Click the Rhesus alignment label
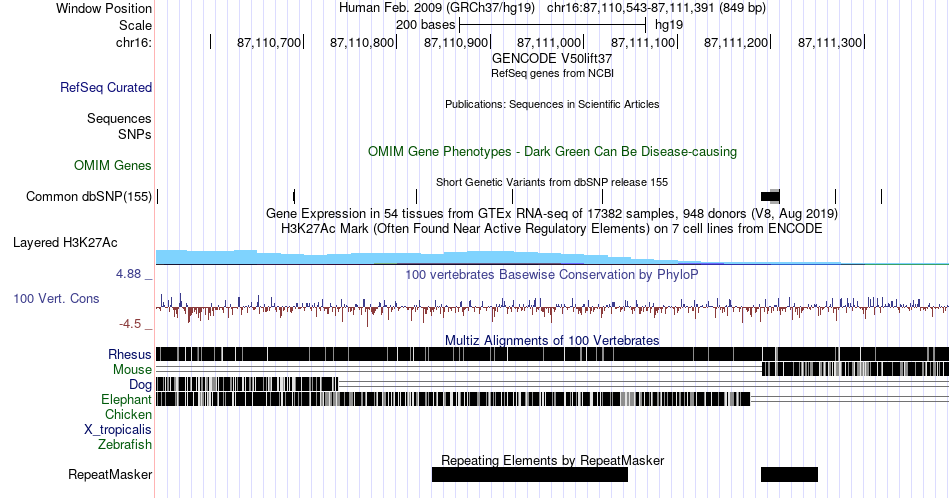The width and height of the screenshot is (950, 498). 130,354
